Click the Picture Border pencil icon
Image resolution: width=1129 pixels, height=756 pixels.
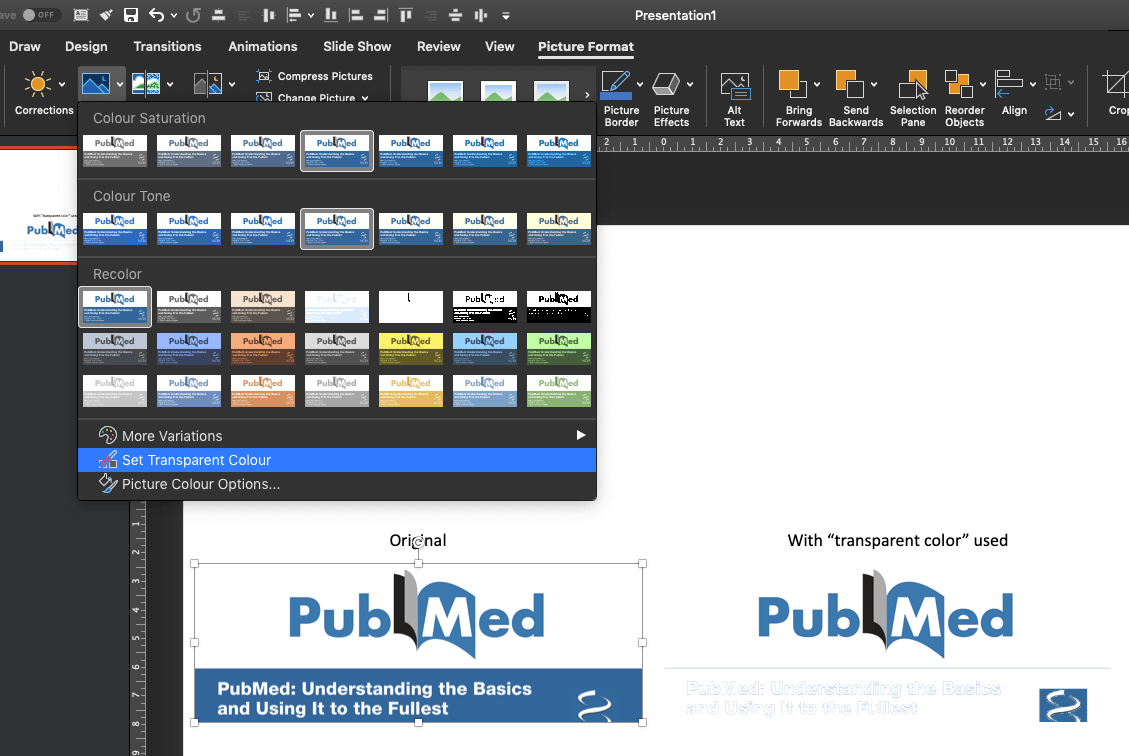(x=616, y=84)
